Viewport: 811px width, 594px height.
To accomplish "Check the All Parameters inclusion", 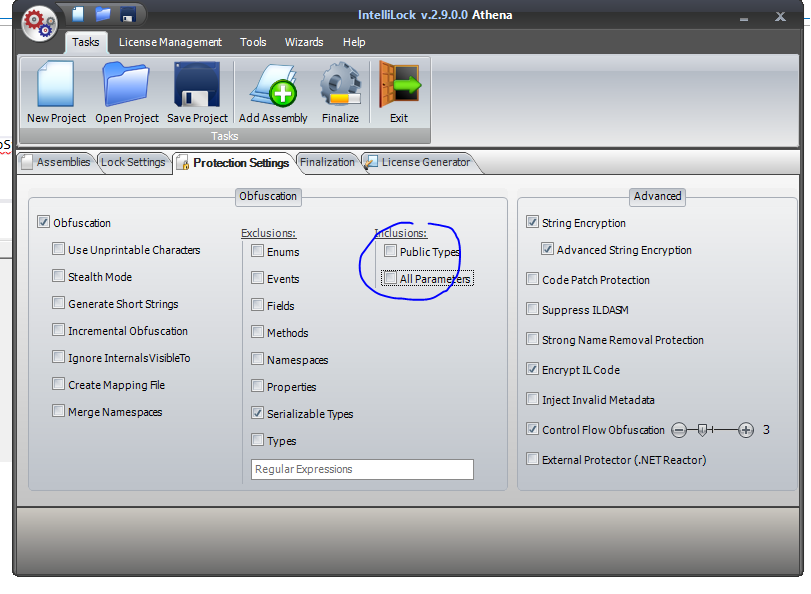I will coord(390,278).
